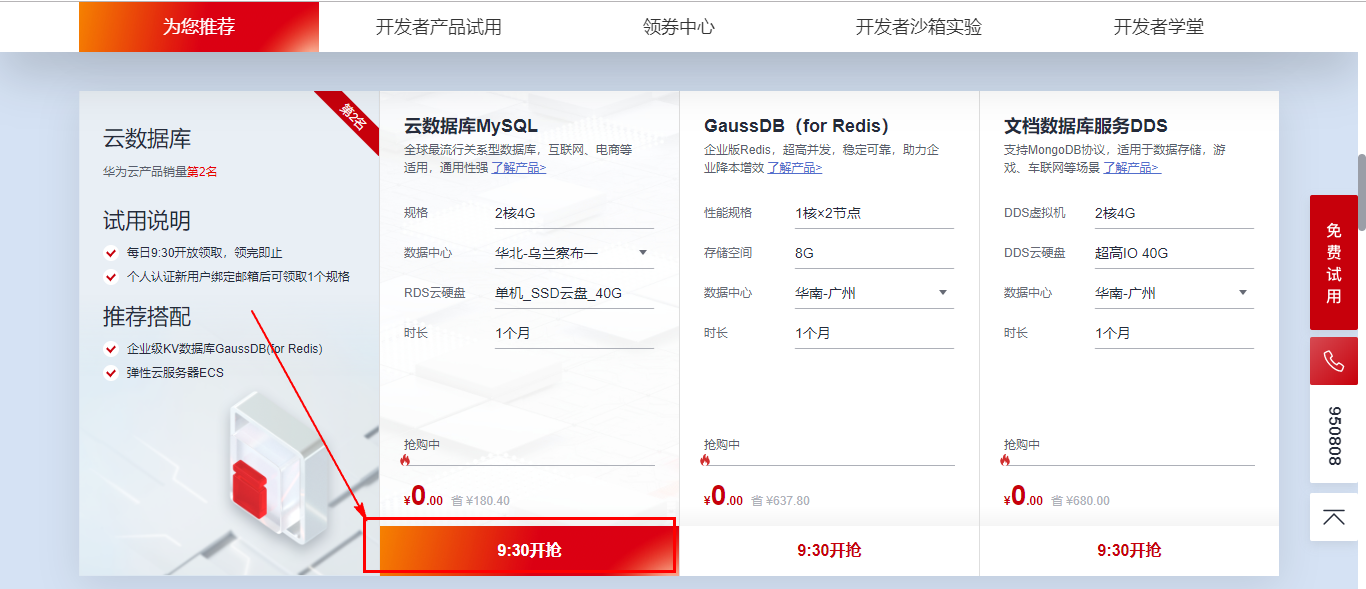Click the 省¥637.80 savings text
Viewport: 1366px width, 589px height.
tap(781, 501)
